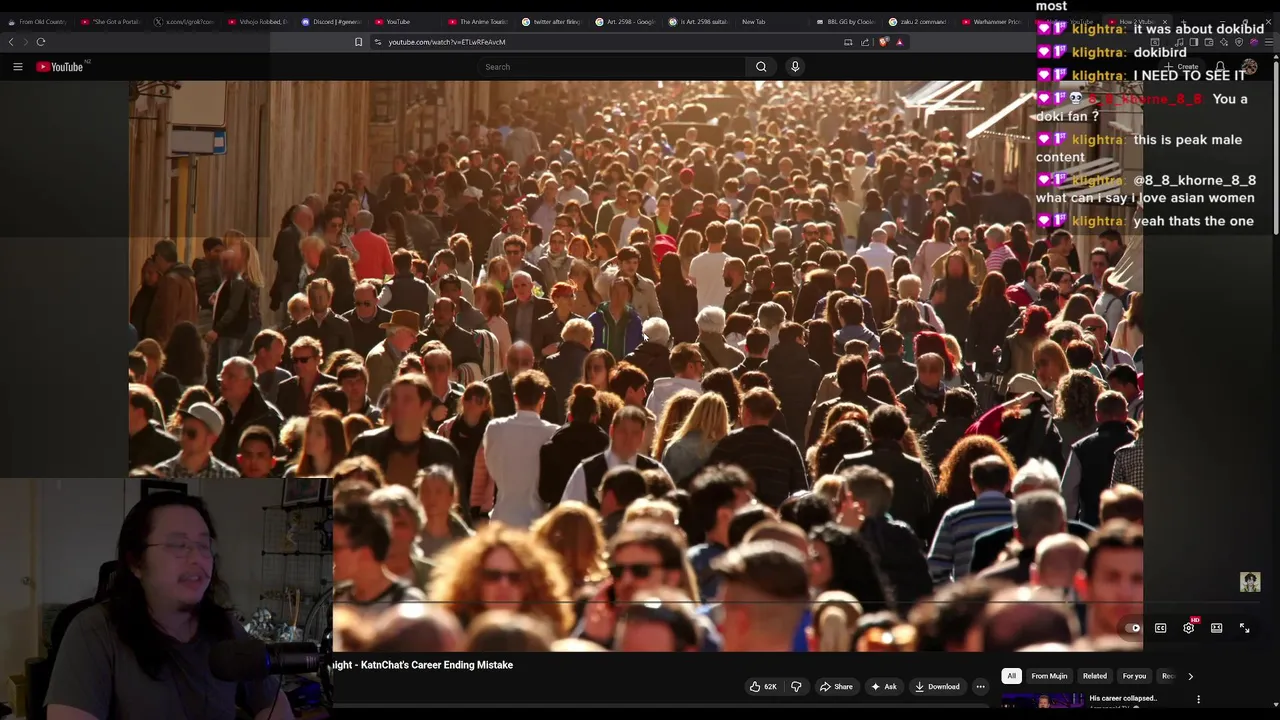Switch to 'zaku 2 commander' Google tab
The width and height of the screenshot is (1280, 720).
coord(920,21)
